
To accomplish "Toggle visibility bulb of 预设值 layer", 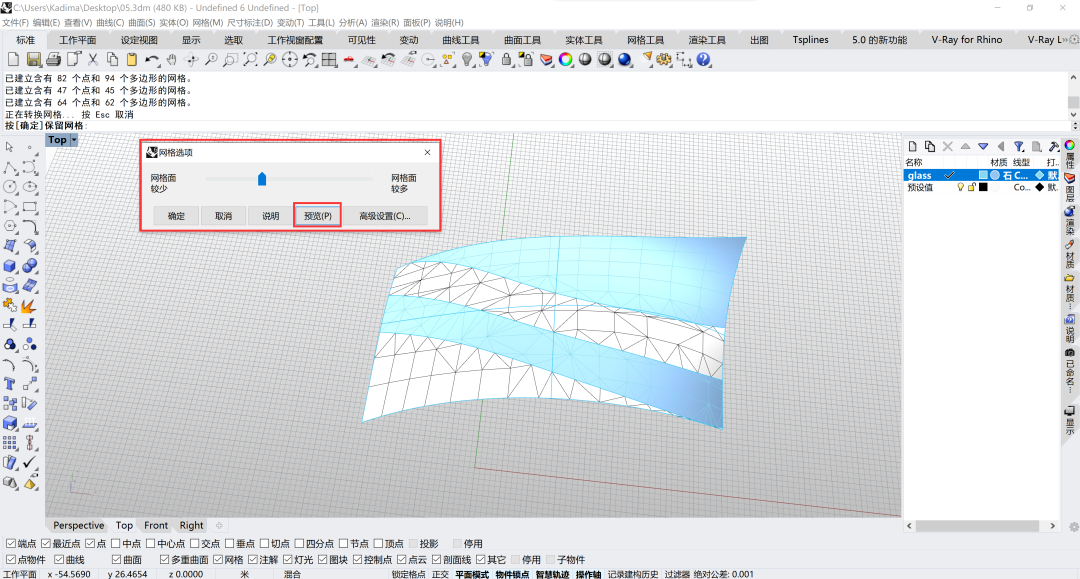I will (x=961, y=187).
